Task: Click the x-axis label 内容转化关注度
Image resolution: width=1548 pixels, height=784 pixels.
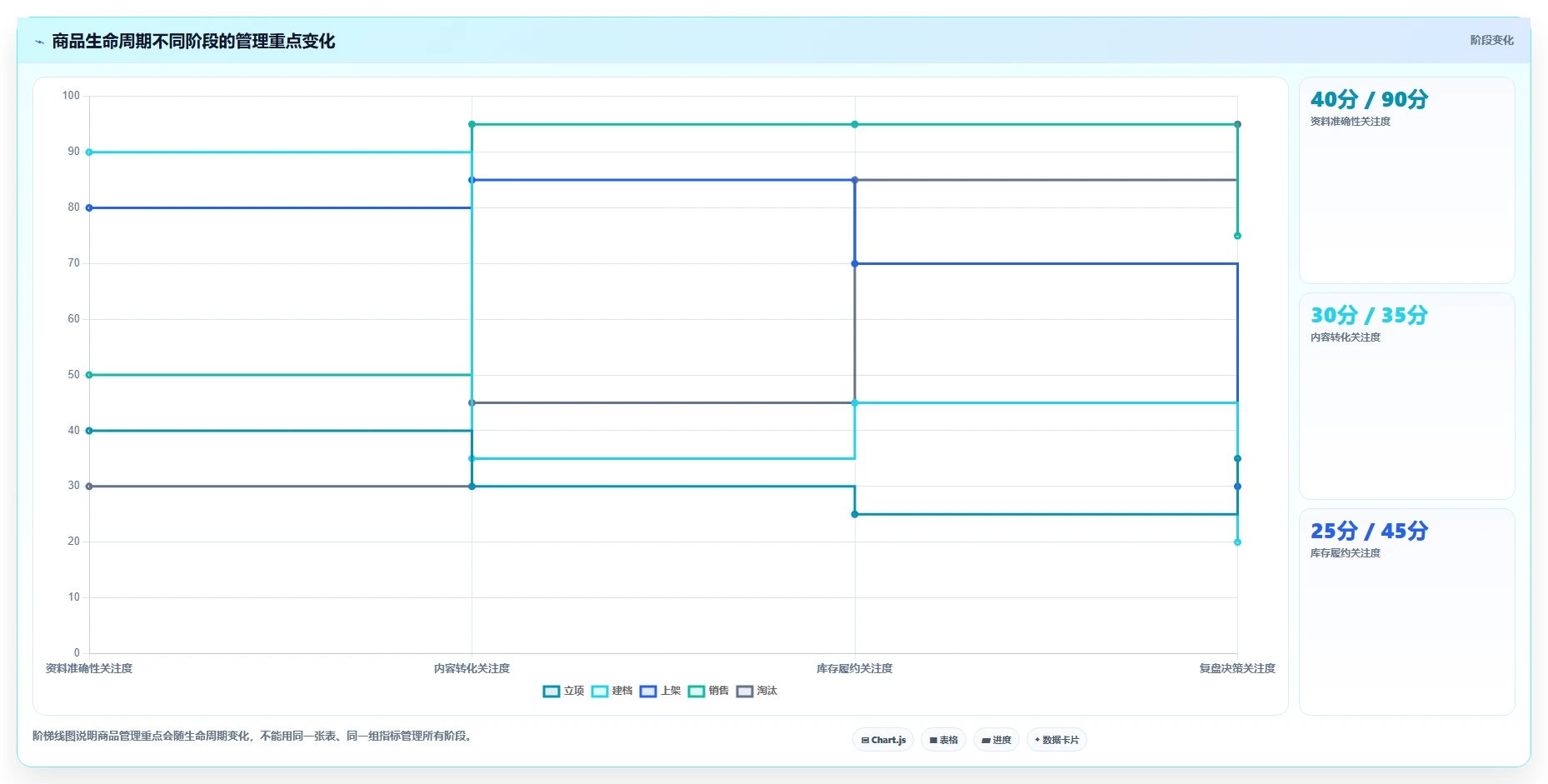Action: click(472, 668)
